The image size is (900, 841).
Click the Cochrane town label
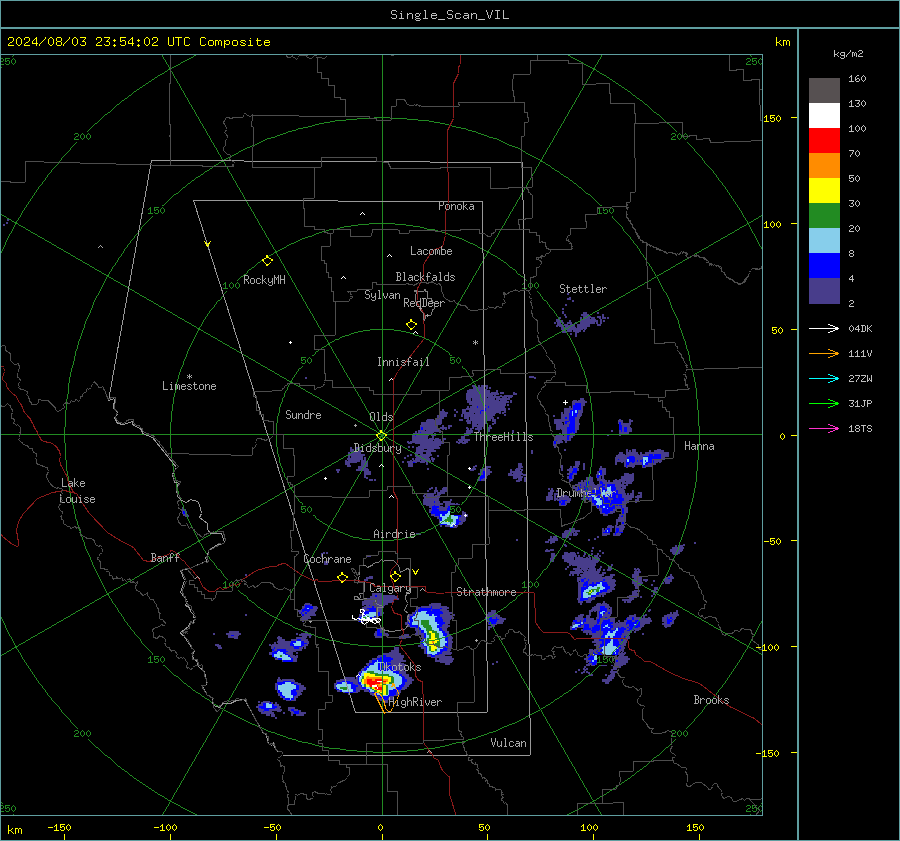(x=327, y=559)
